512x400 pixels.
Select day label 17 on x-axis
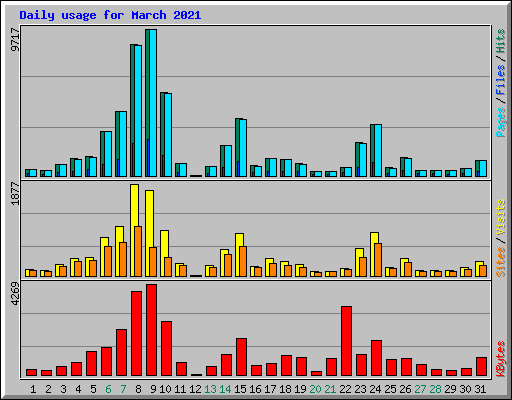[x=270, y=389]
